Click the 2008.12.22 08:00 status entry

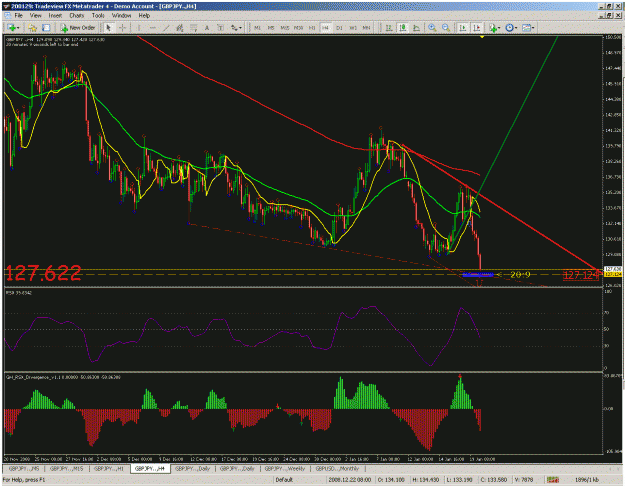pyautogui.click(x=350, y=480)
